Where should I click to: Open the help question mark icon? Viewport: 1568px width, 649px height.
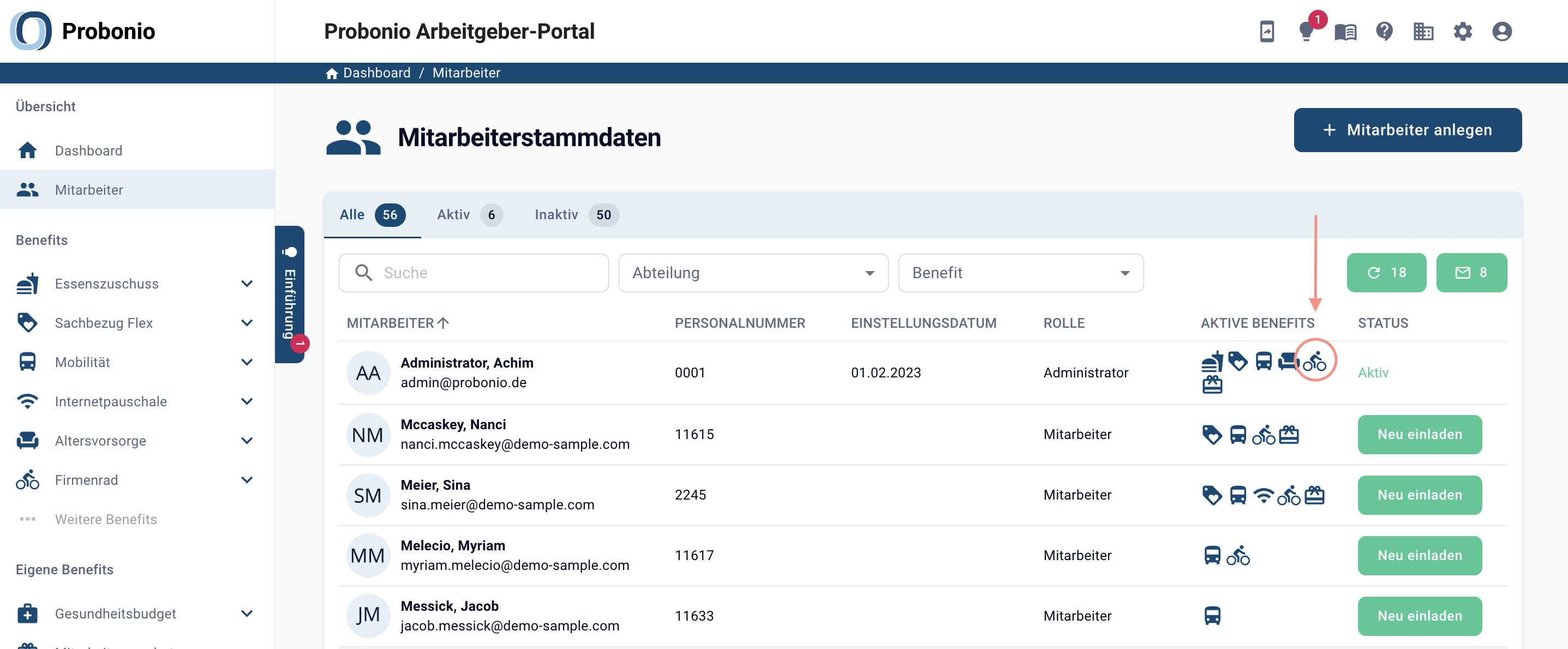coord(1384,31)
